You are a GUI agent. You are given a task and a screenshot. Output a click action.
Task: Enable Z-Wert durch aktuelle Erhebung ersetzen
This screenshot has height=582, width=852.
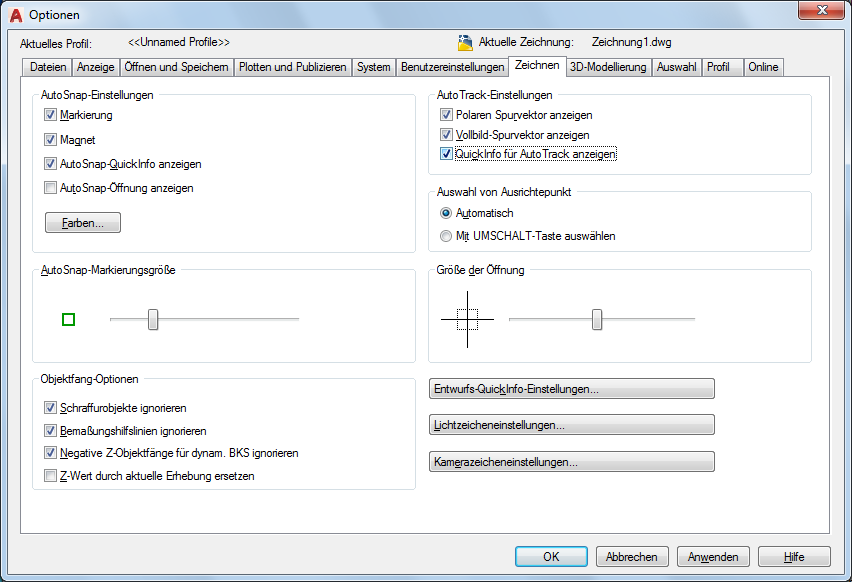51,477
